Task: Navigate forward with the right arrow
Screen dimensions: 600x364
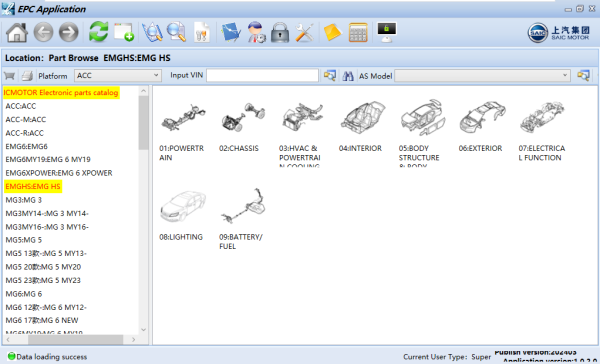Action: pyautogui.click(x=68, y=32)
